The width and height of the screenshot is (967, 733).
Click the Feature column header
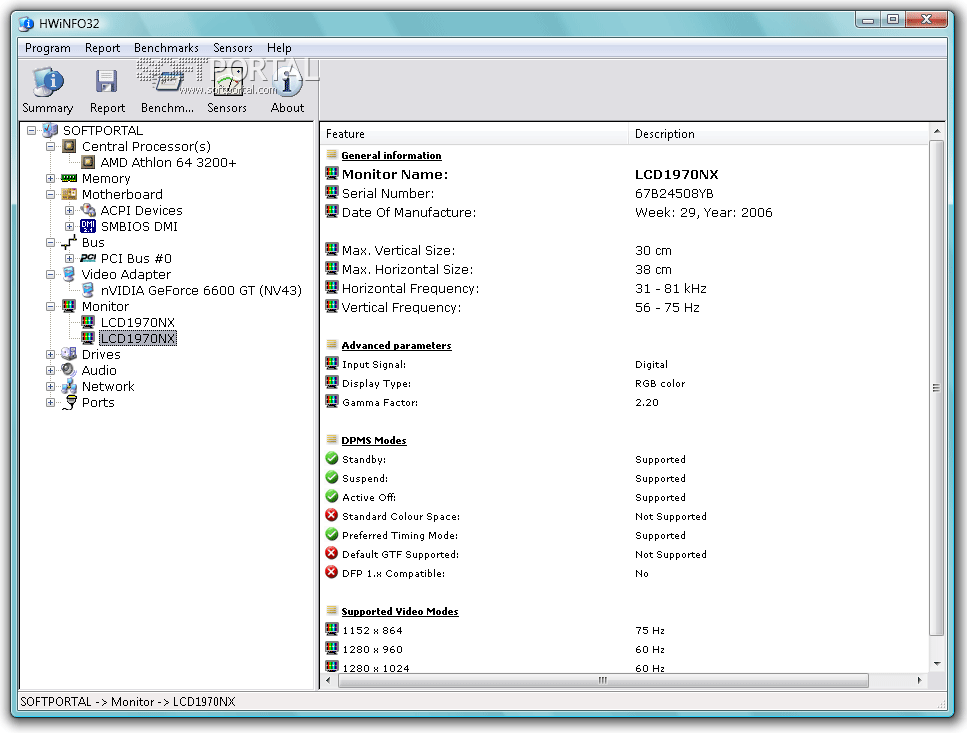(x=474, y=134)
